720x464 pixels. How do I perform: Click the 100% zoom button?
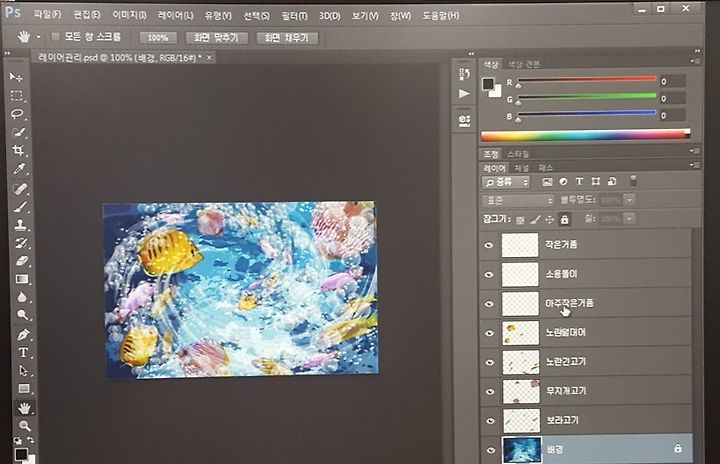(158, 38)
